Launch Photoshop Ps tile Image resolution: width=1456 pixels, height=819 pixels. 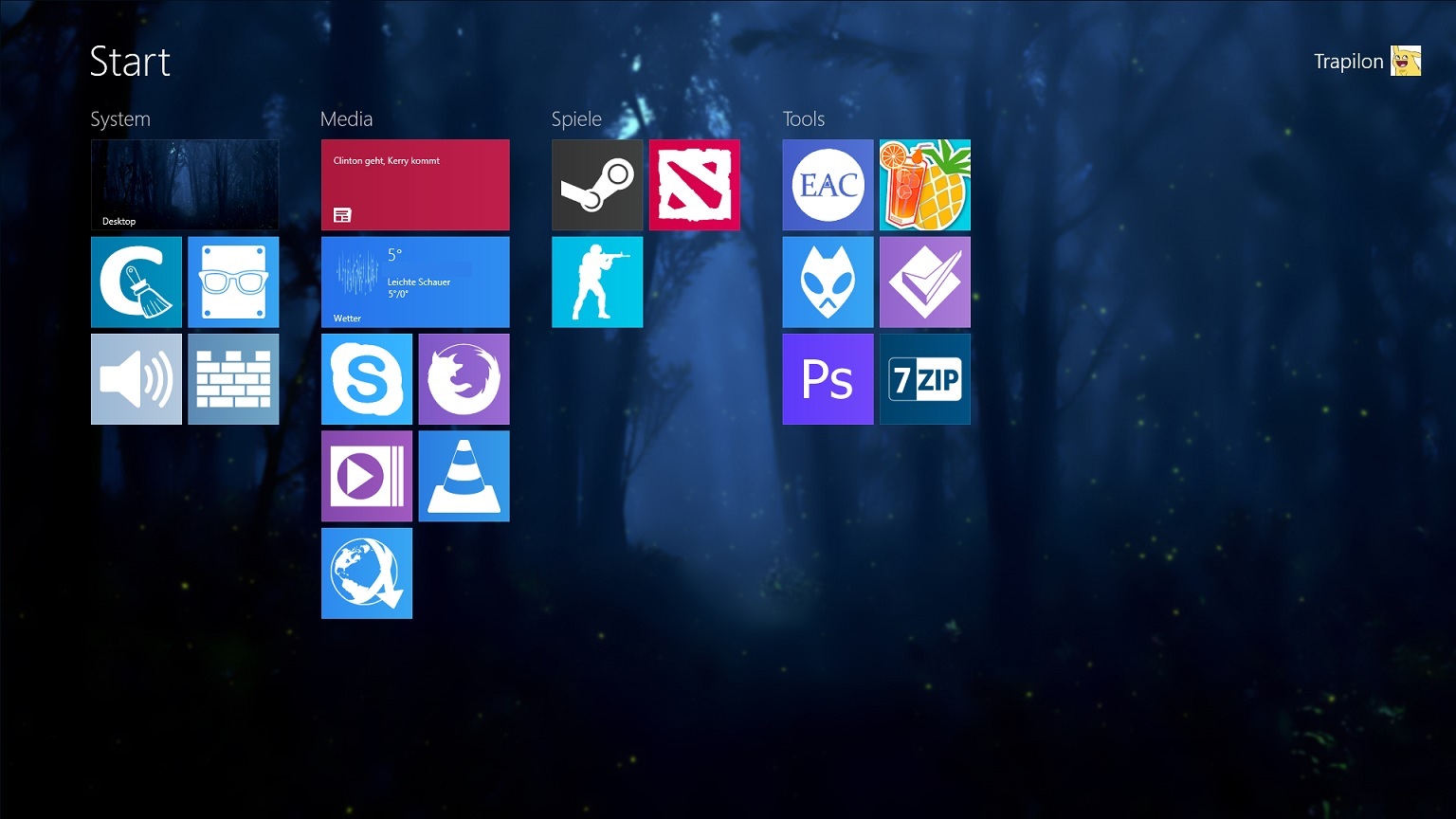click(x=828, y=379)
